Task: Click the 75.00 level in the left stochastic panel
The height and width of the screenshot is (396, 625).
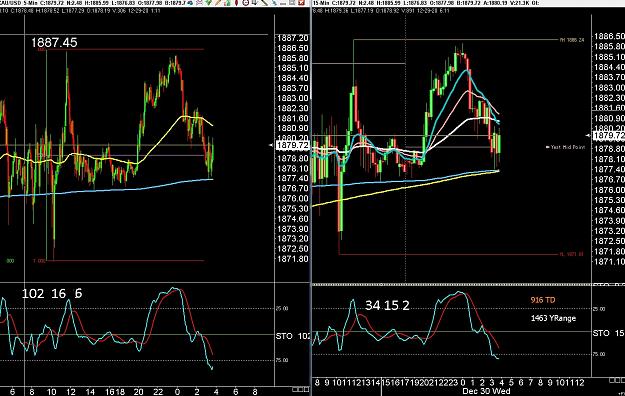Action: [282, 360]
